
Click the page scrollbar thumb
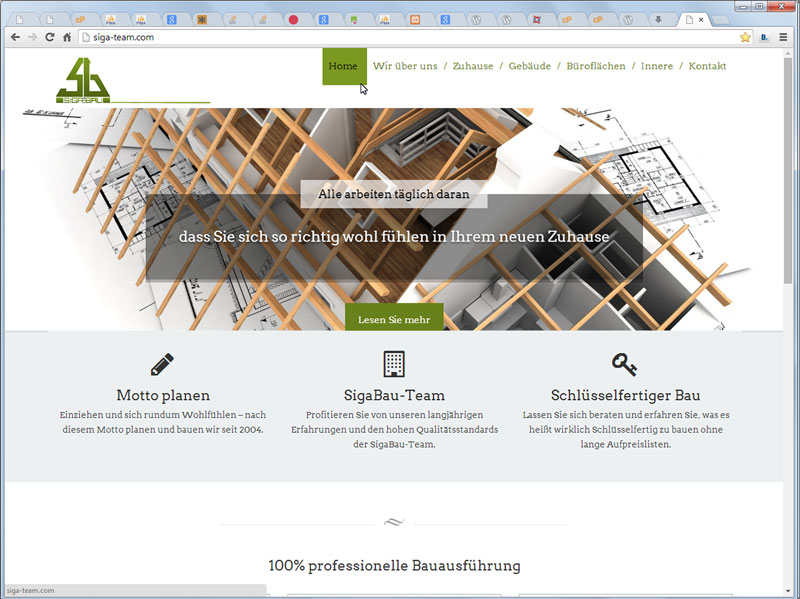788,171
